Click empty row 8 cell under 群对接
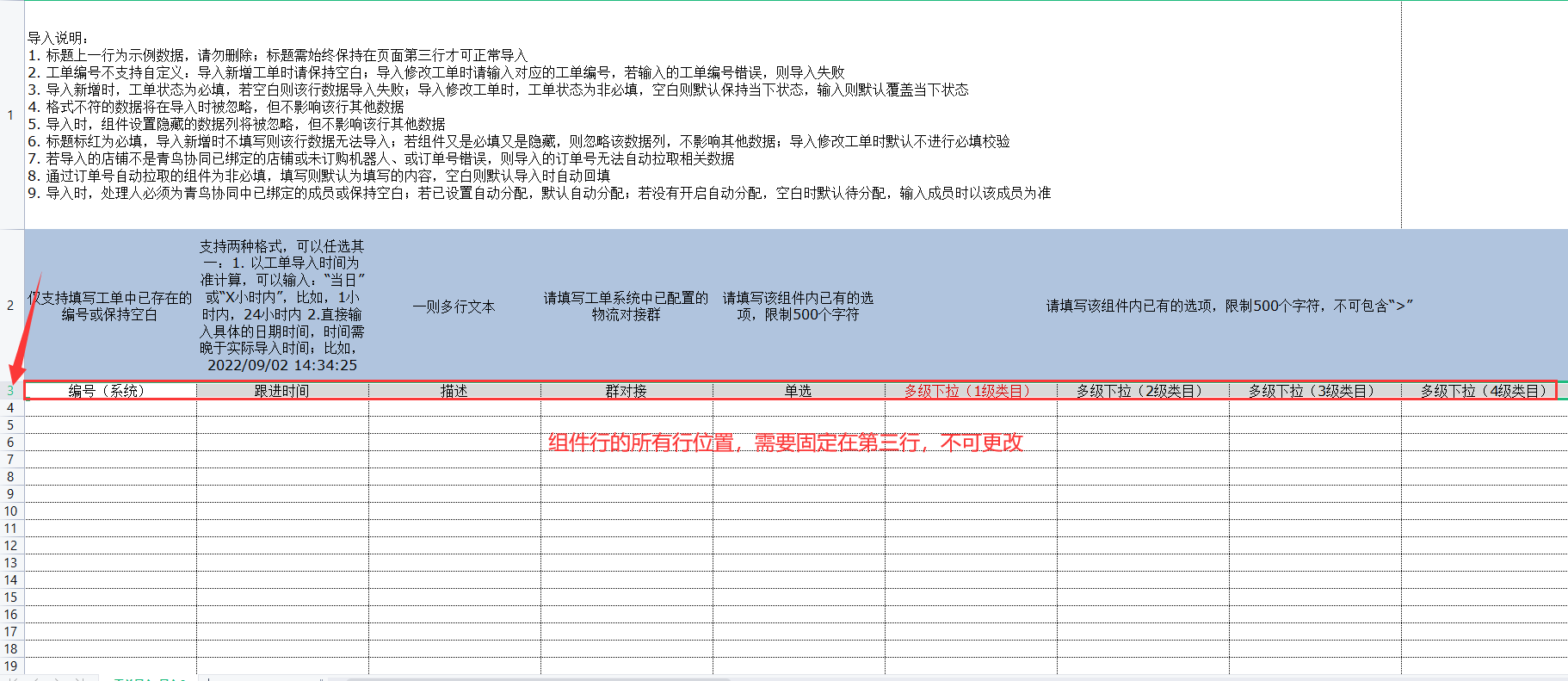The width and height of the screenshot is (1568, 681). coord(627,477)
